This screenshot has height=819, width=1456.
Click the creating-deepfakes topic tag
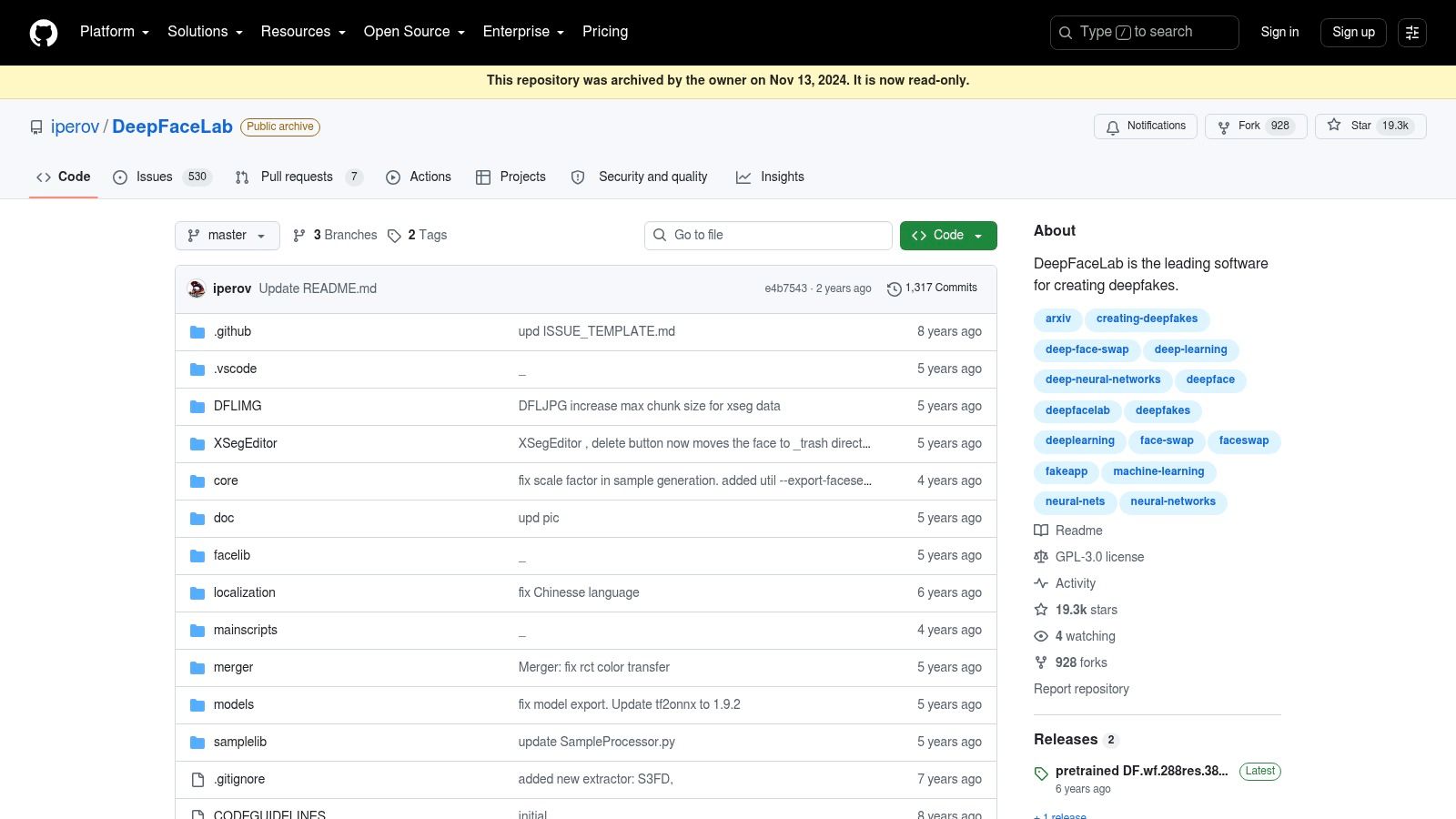[1147, 319]
